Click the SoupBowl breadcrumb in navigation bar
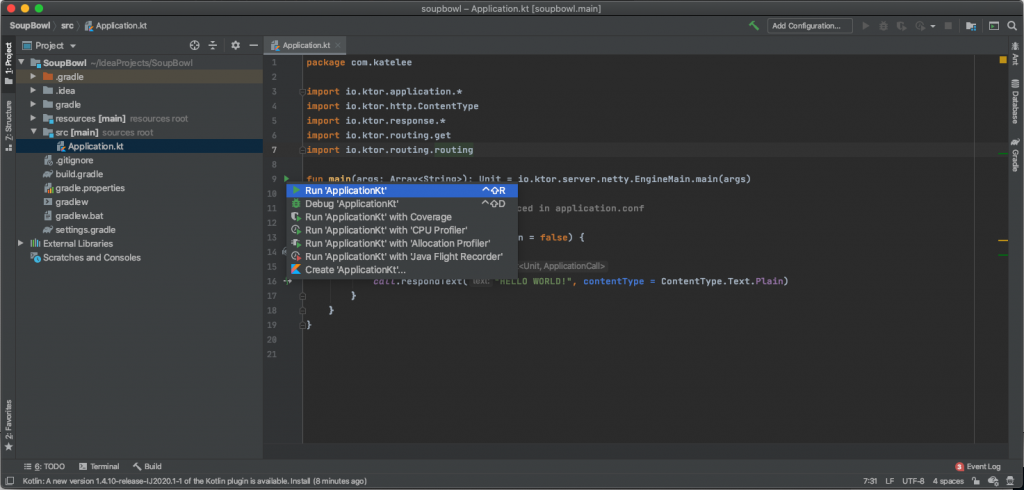Screen dimensions: 1024x490 tap(31, 26)
